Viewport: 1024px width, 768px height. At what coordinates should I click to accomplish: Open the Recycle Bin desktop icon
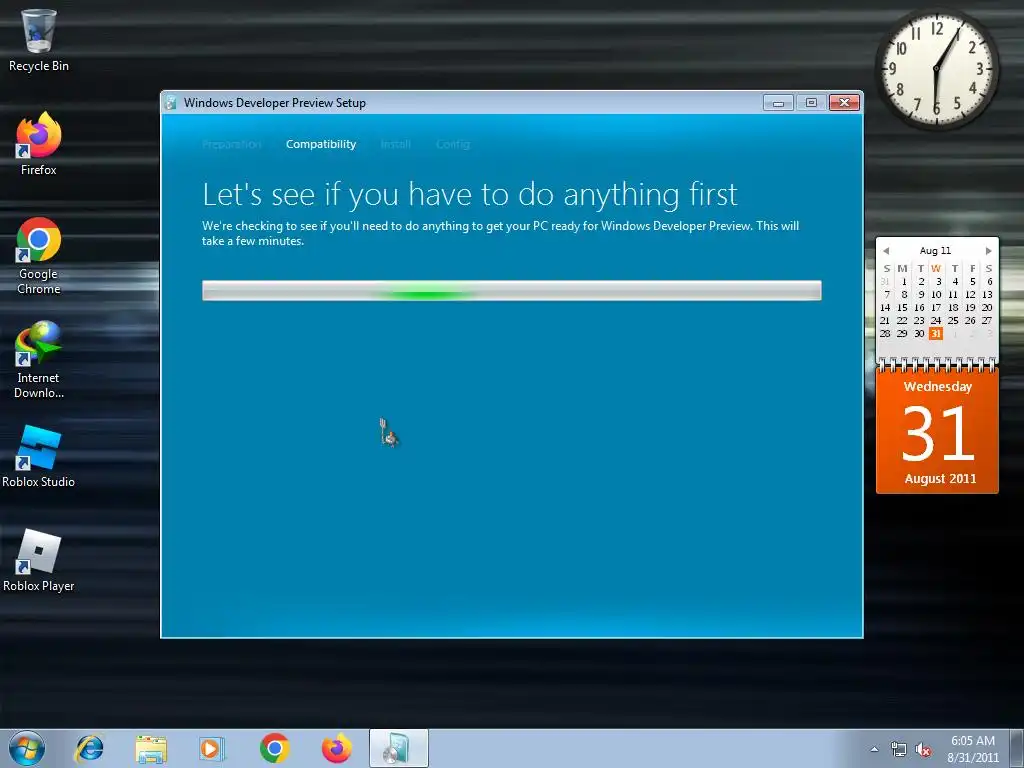(39, 40)
